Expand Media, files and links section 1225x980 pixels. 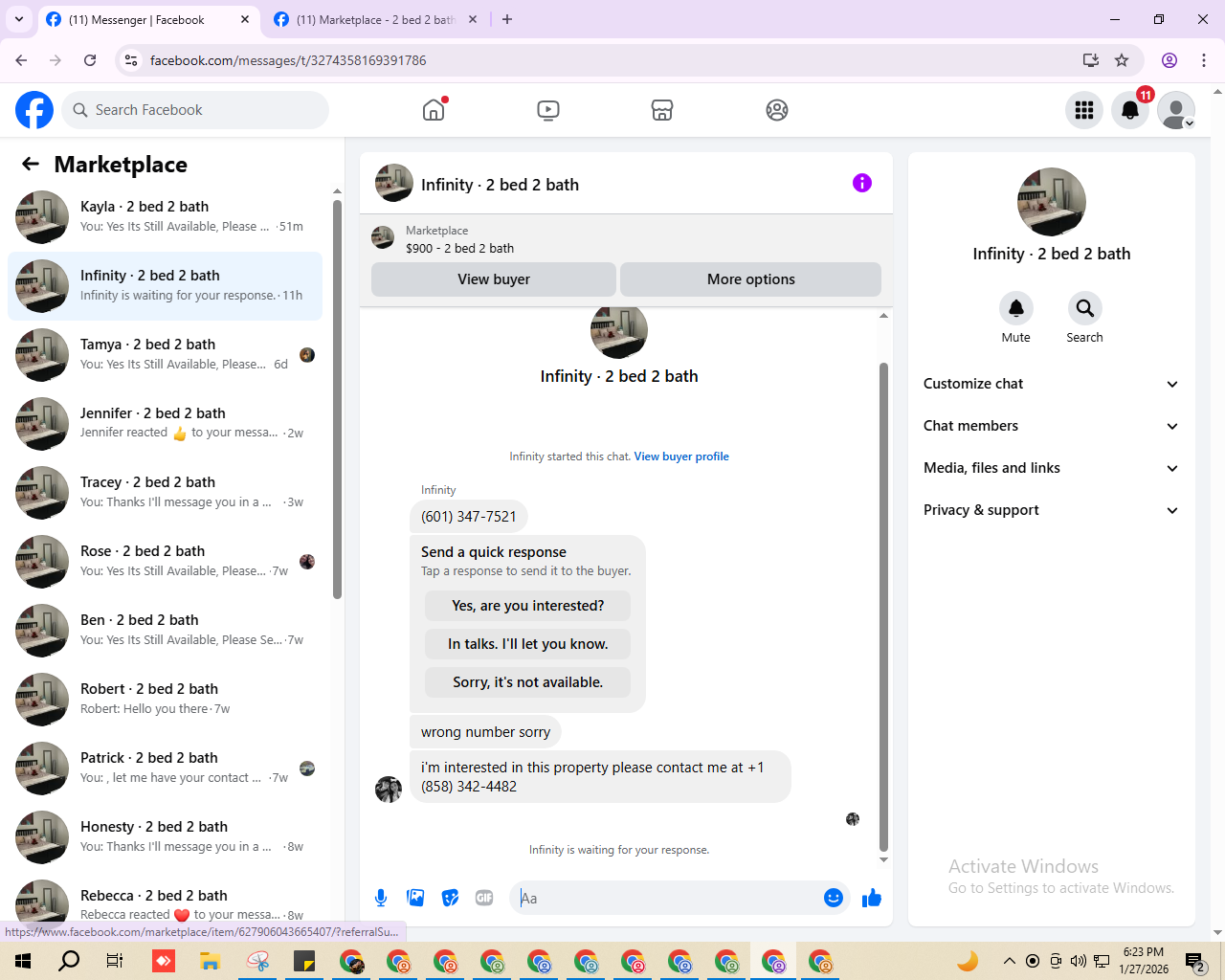tap(1051, 468)
